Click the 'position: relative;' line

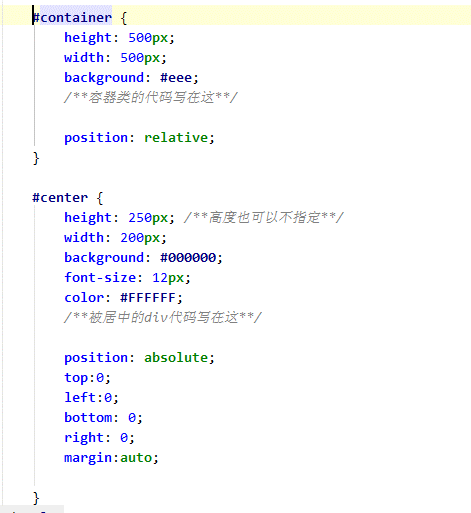click(x=139, y=138)
